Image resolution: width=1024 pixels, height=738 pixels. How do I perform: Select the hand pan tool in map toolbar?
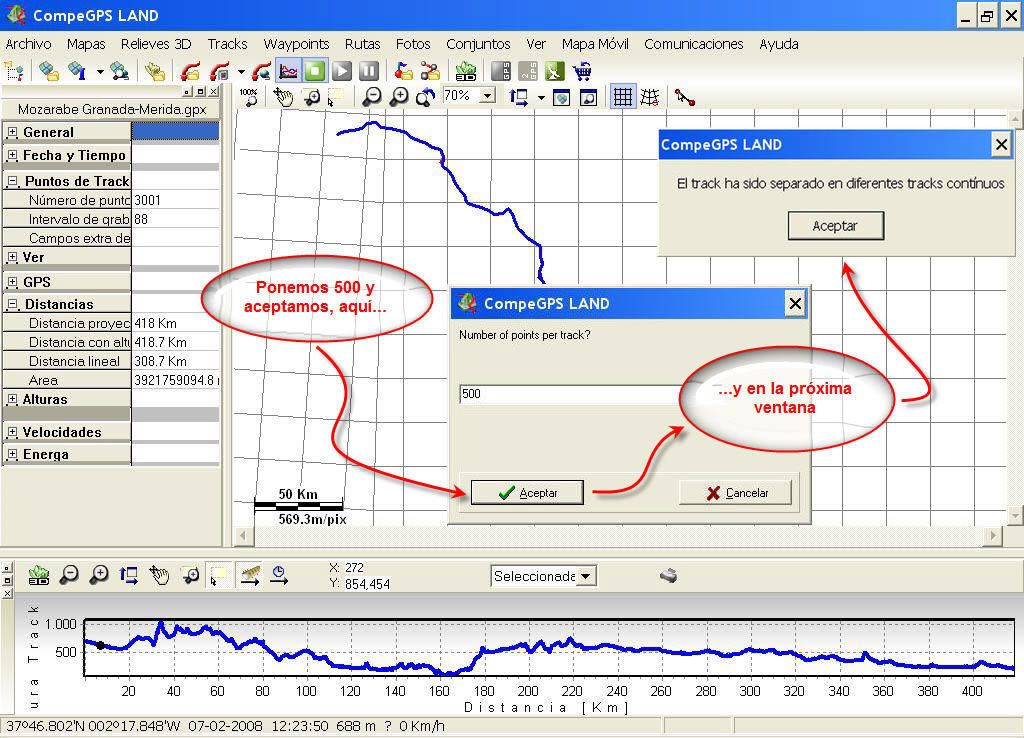tap(283, 97)
